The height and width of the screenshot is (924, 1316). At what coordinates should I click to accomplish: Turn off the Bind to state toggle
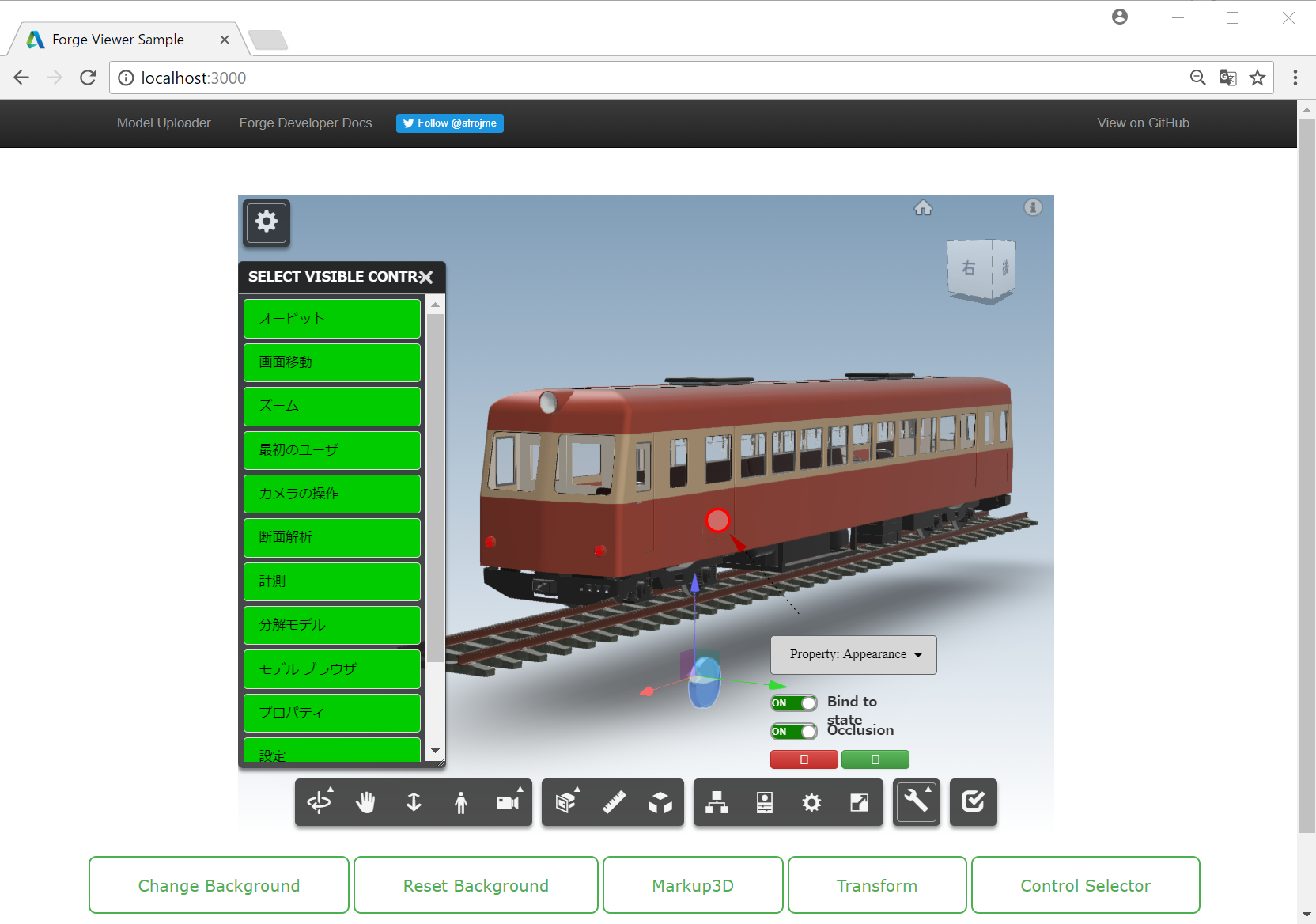point(793,702)
